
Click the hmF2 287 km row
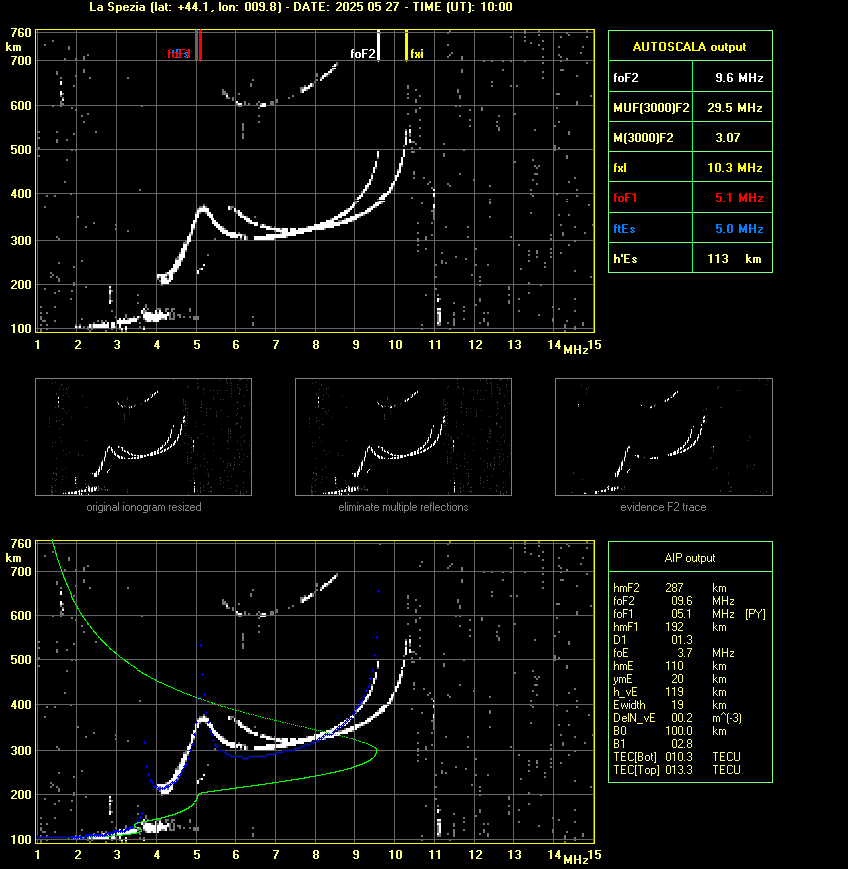[670, 588]
